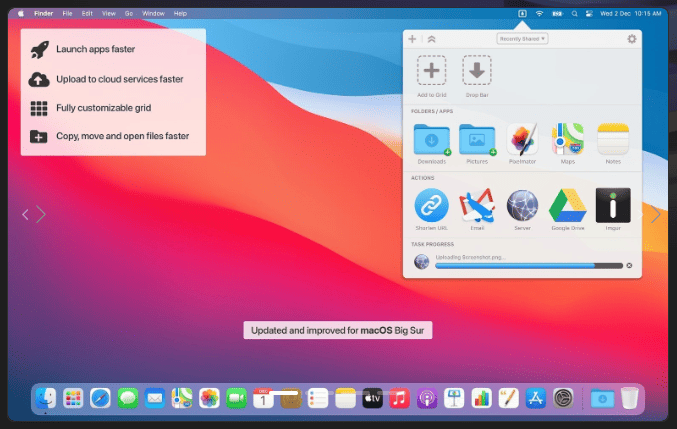
Task: Open Maps from the Dock
Action: click(x=182, y=398)
